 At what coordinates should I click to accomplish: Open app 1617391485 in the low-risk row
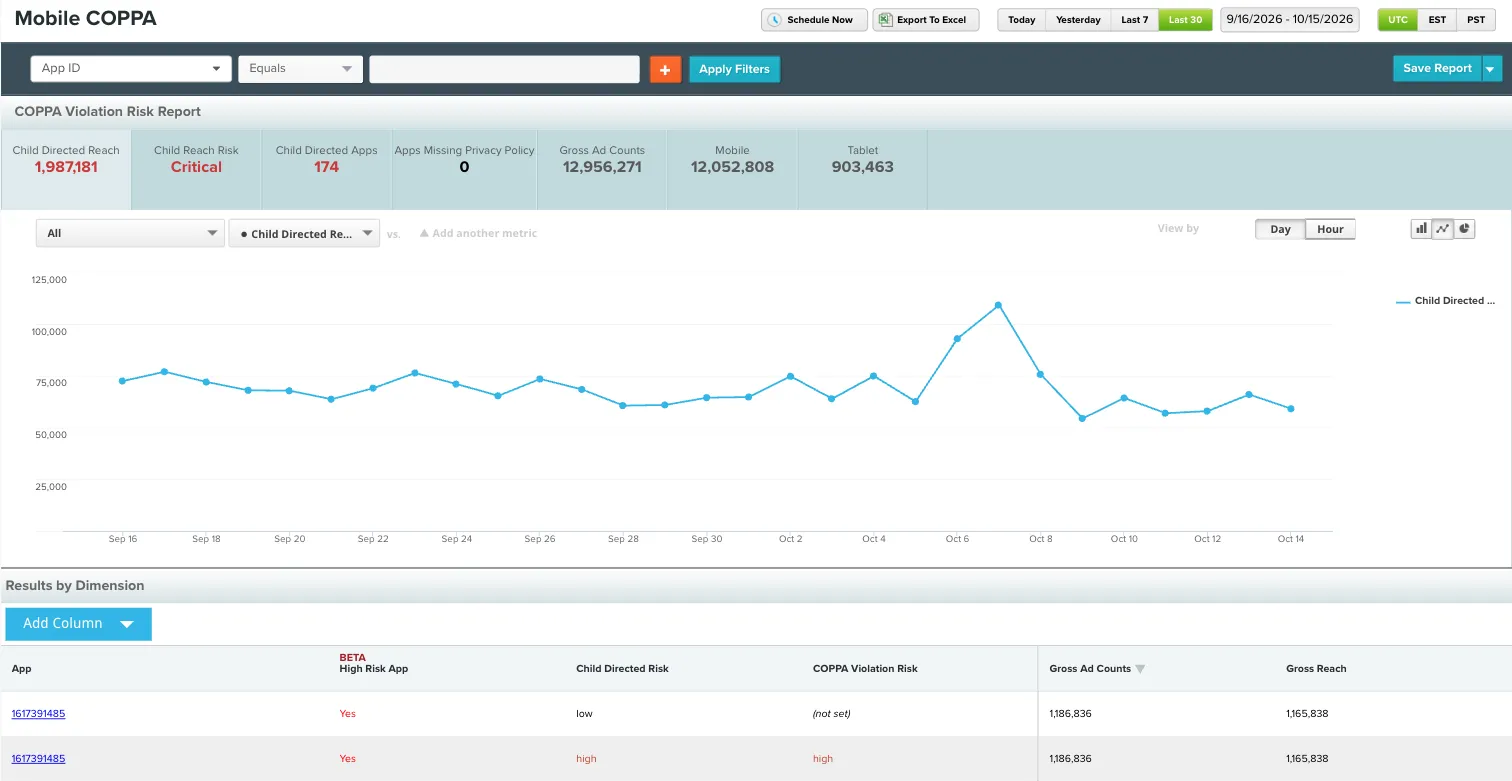(x=38, y=714)
